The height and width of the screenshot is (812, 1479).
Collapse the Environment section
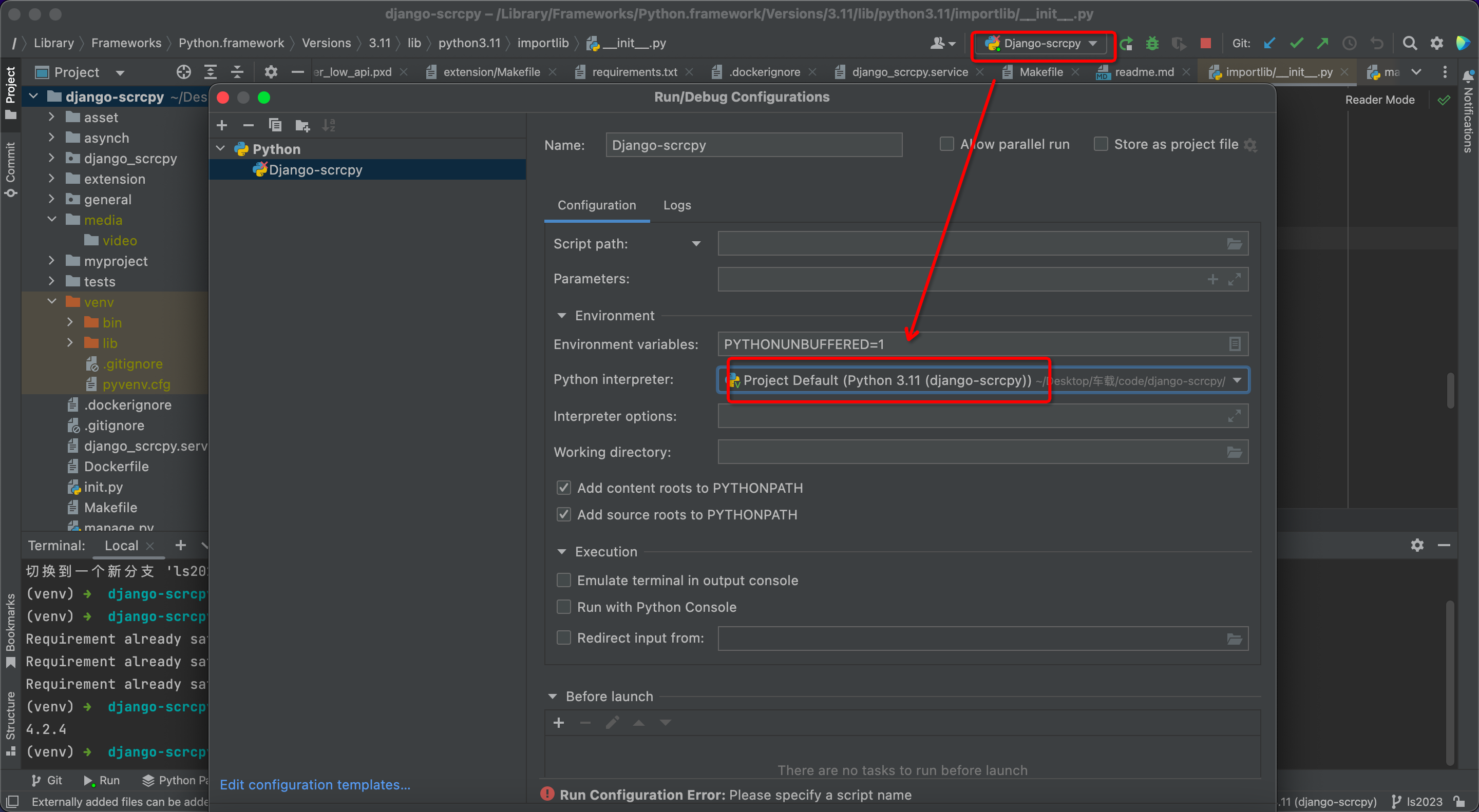[x=561, y=316]
